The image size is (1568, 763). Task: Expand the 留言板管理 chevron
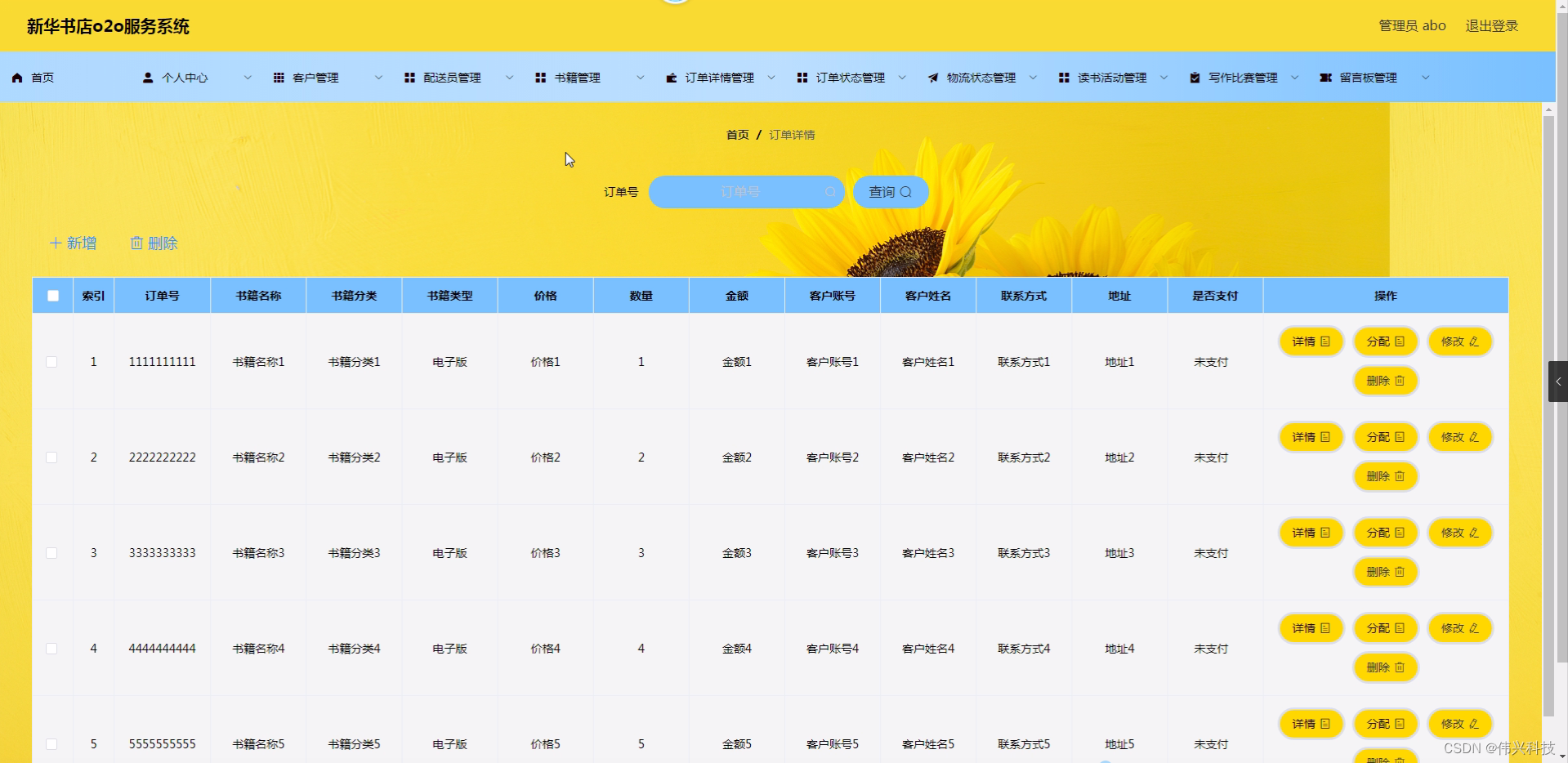coord(1425,78)
